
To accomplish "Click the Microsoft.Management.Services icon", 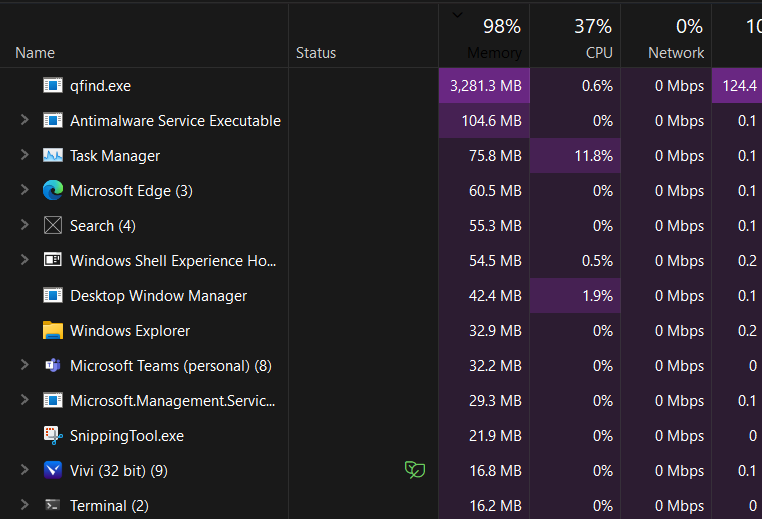I will [x=52, y=400].
